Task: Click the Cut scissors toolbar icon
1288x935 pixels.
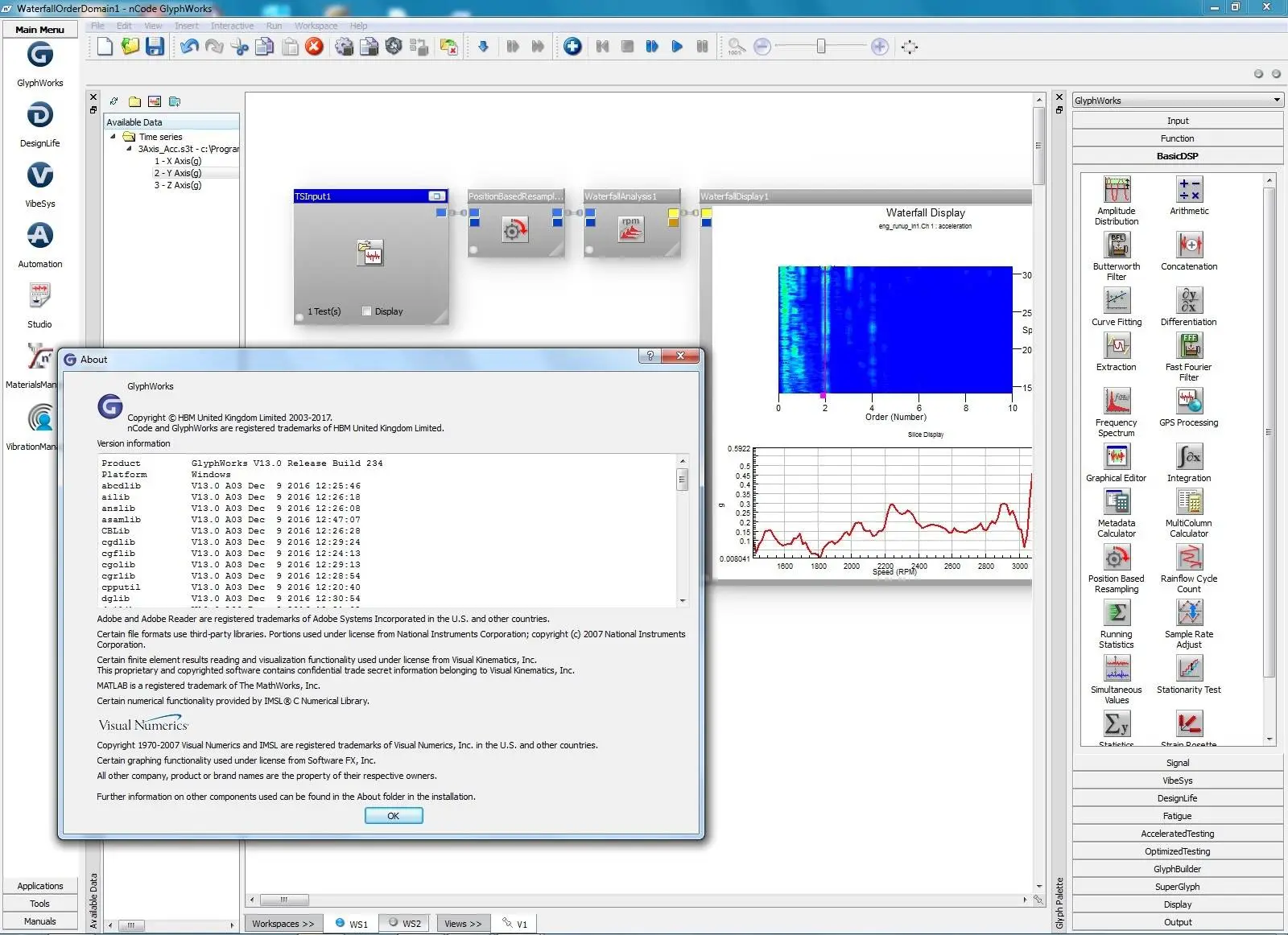Action: coord(240,47)
